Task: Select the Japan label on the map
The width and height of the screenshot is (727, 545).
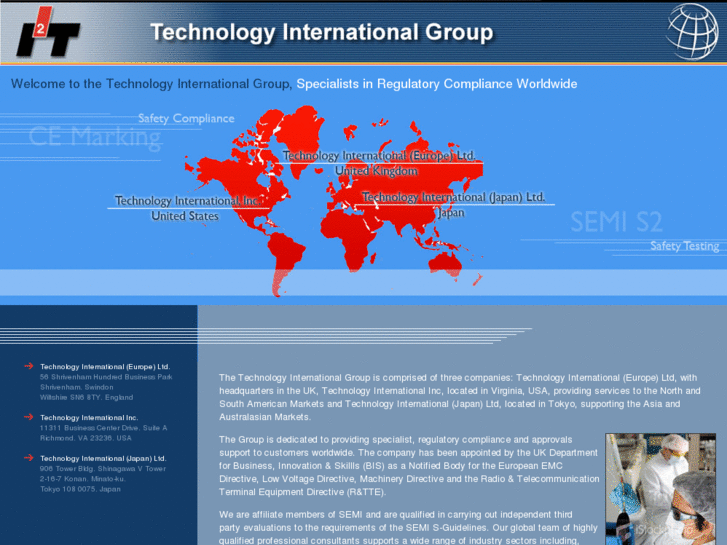Action: pyautogui.click(x=451, y=212)
